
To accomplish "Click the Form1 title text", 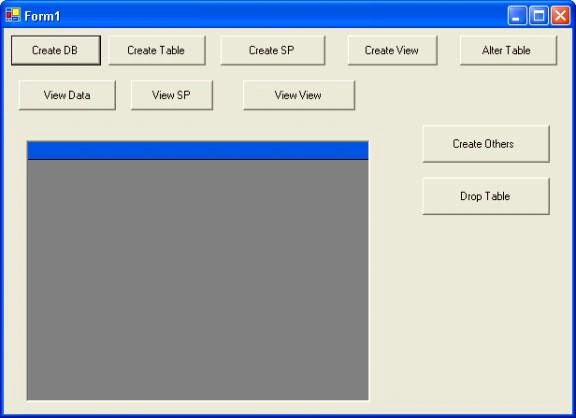I will pos(42,16).
